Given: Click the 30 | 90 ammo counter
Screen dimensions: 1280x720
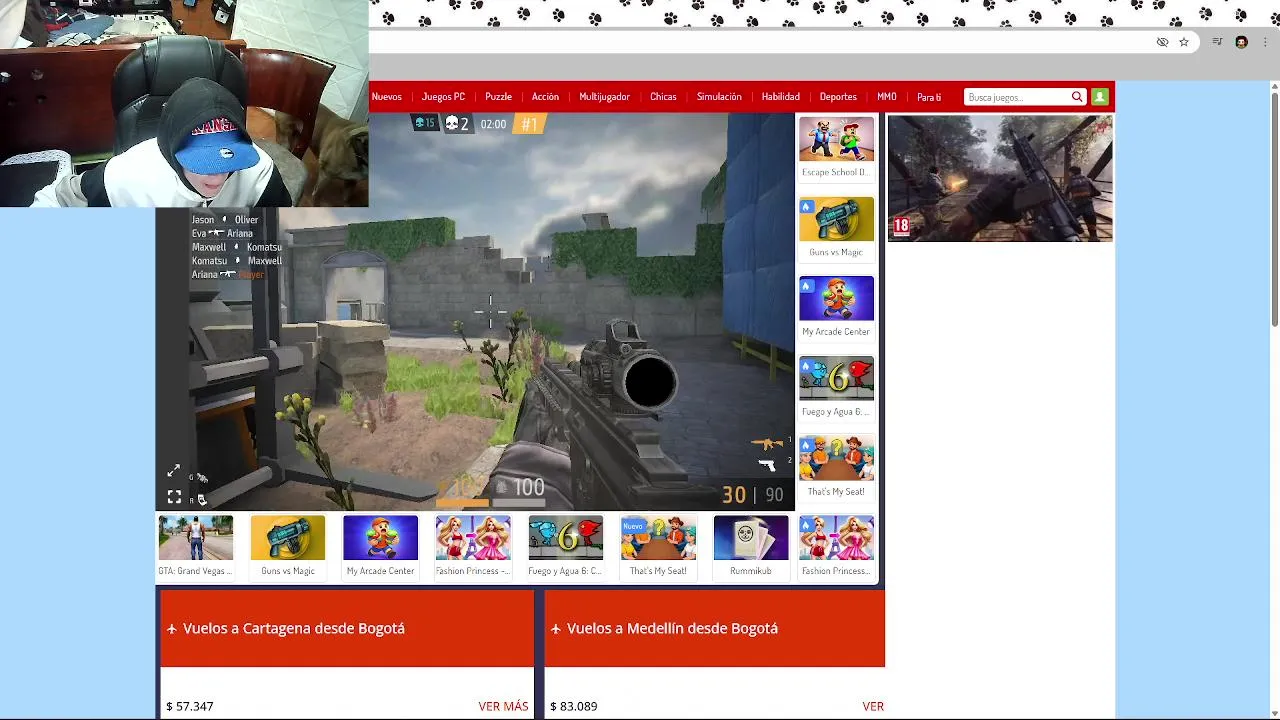Looking at the screenshot, I should [x=753, y=495].
